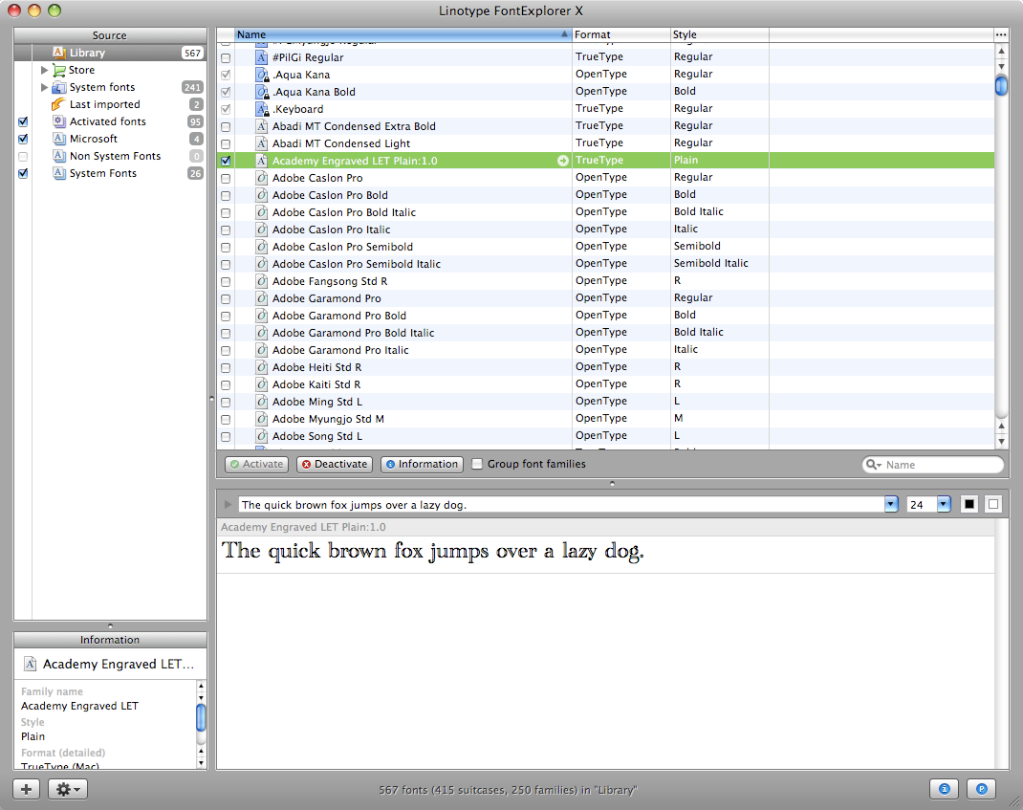Click the Information button below the font list
Viewport: 1023px width, 810px height.
point(422,464)
